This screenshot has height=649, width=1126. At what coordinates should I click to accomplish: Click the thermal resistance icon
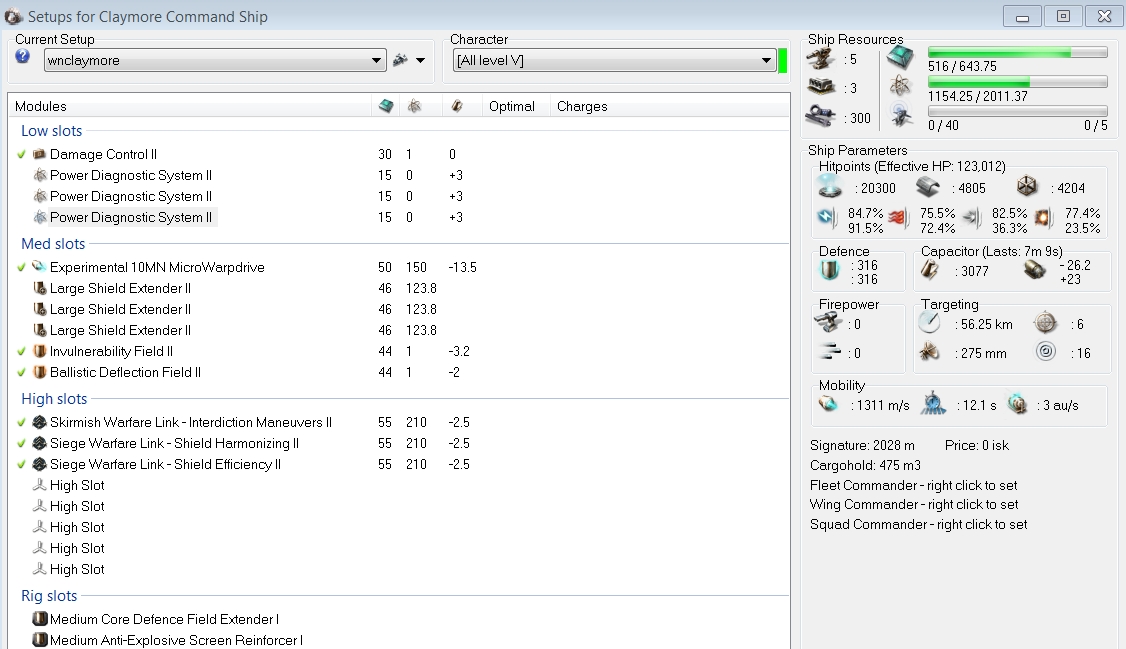[x=898, y=218]
